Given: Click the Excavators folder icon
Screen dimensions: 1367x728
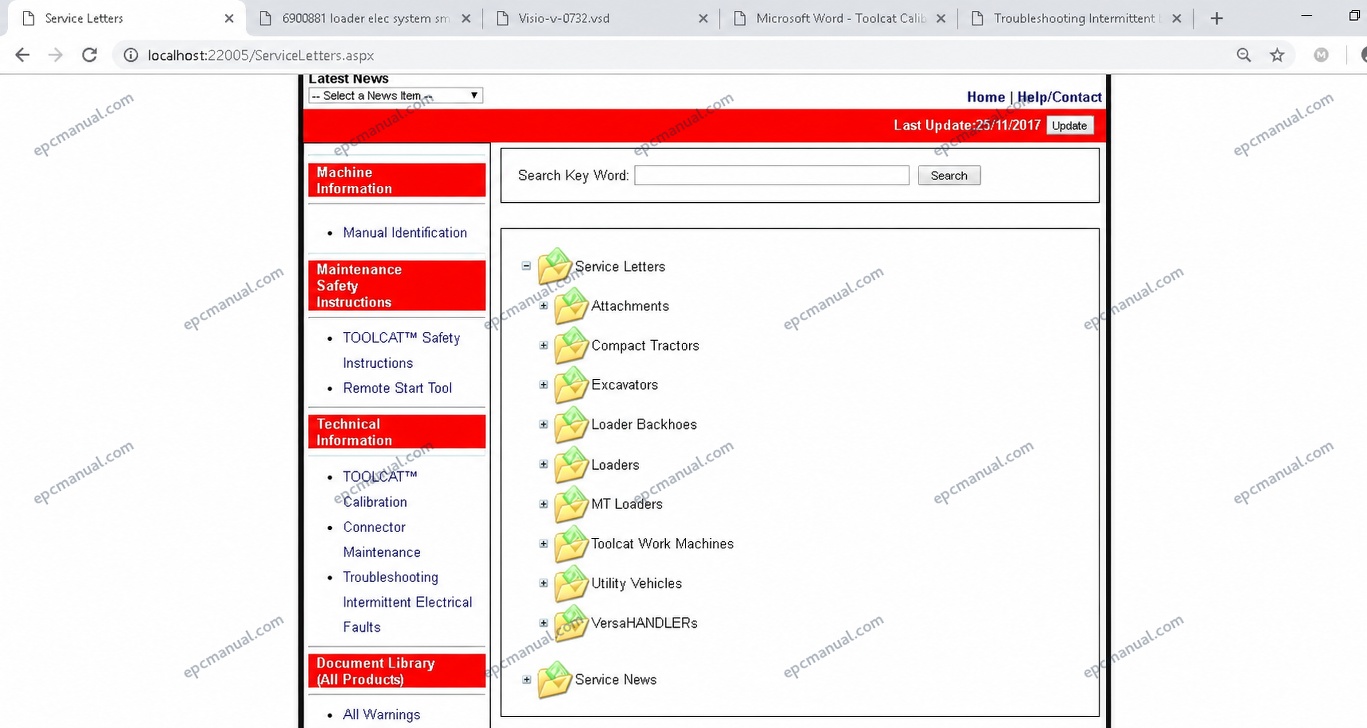Looking at the screenshot, I should click(x=571, y=385).
